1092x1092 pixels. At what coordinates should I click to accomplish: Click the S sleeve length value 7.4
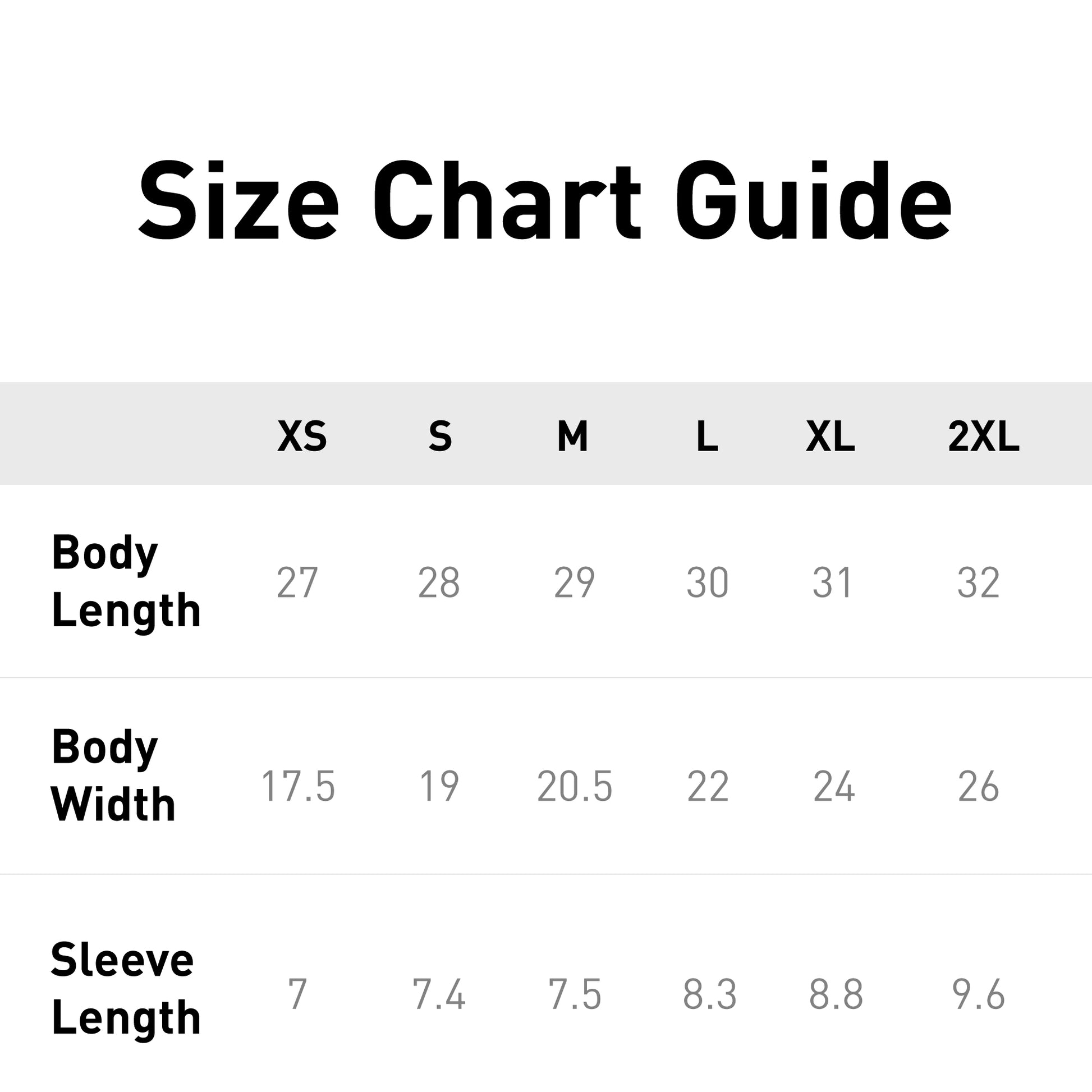[x=439, y=994]
